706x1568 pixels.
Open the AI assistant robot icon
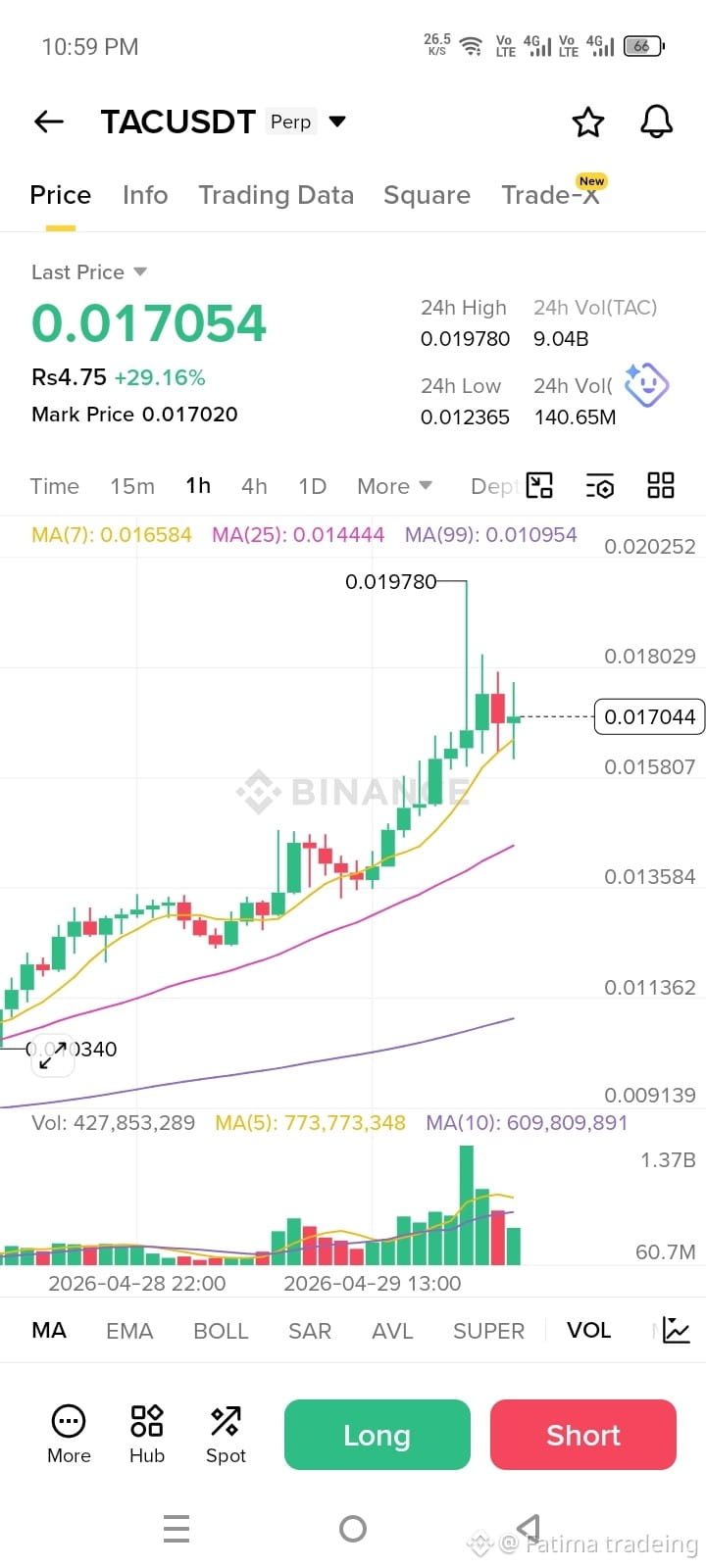click(x=647, y=384)
